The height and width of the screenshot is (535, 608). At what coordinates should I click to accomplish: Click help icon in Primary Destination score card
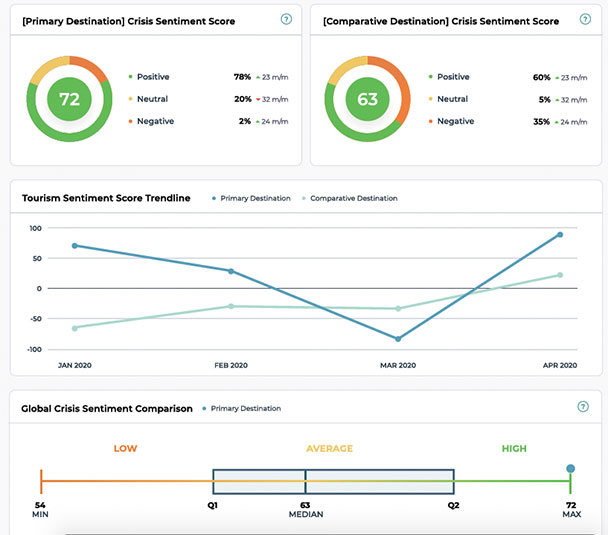point(287,19)
